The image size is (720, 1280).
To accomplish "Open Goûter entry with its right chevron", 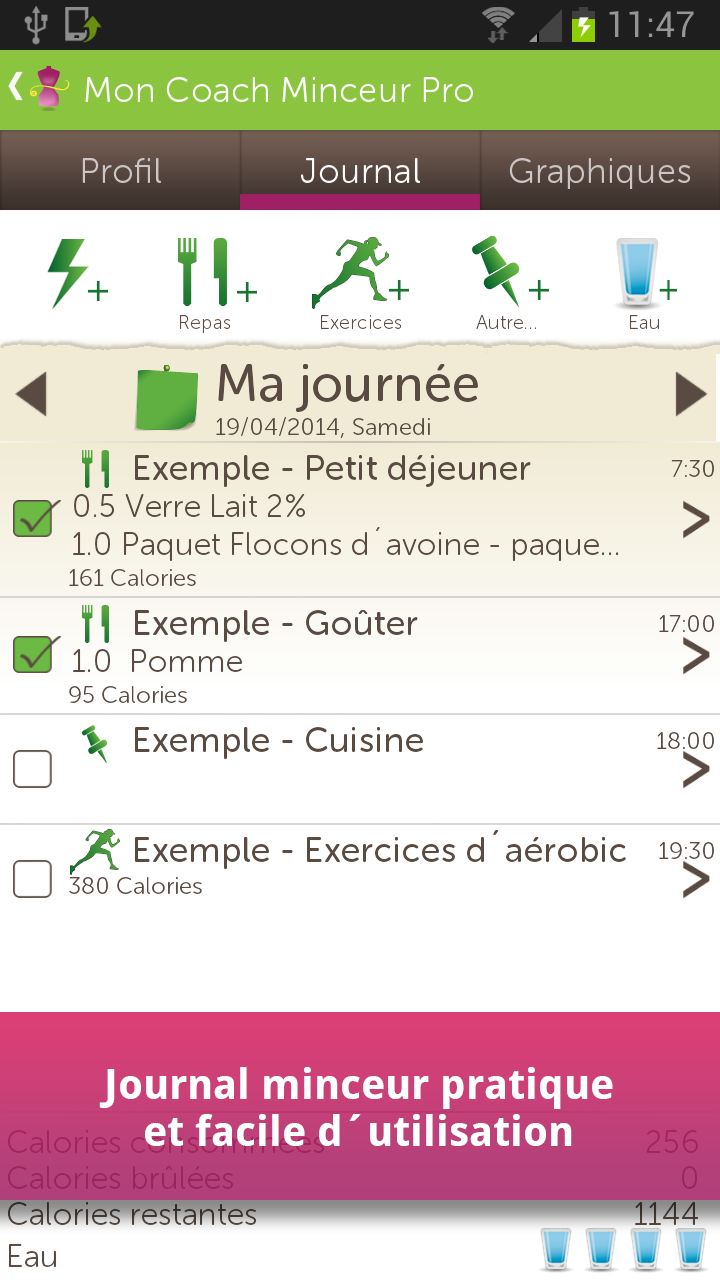I will [696, 656].
